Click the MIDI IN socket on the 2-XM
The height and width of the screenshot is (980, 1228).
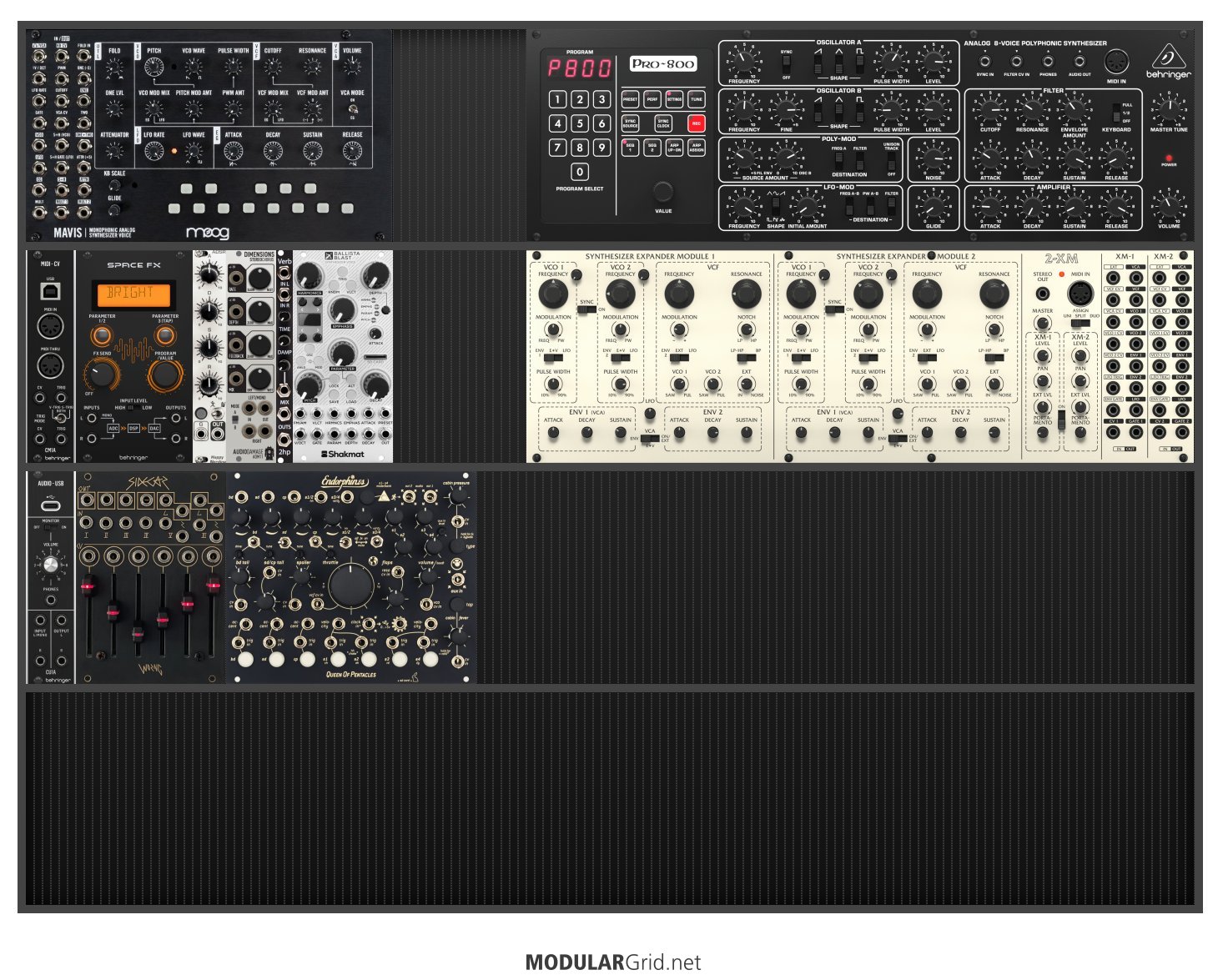pos(1080,294)
